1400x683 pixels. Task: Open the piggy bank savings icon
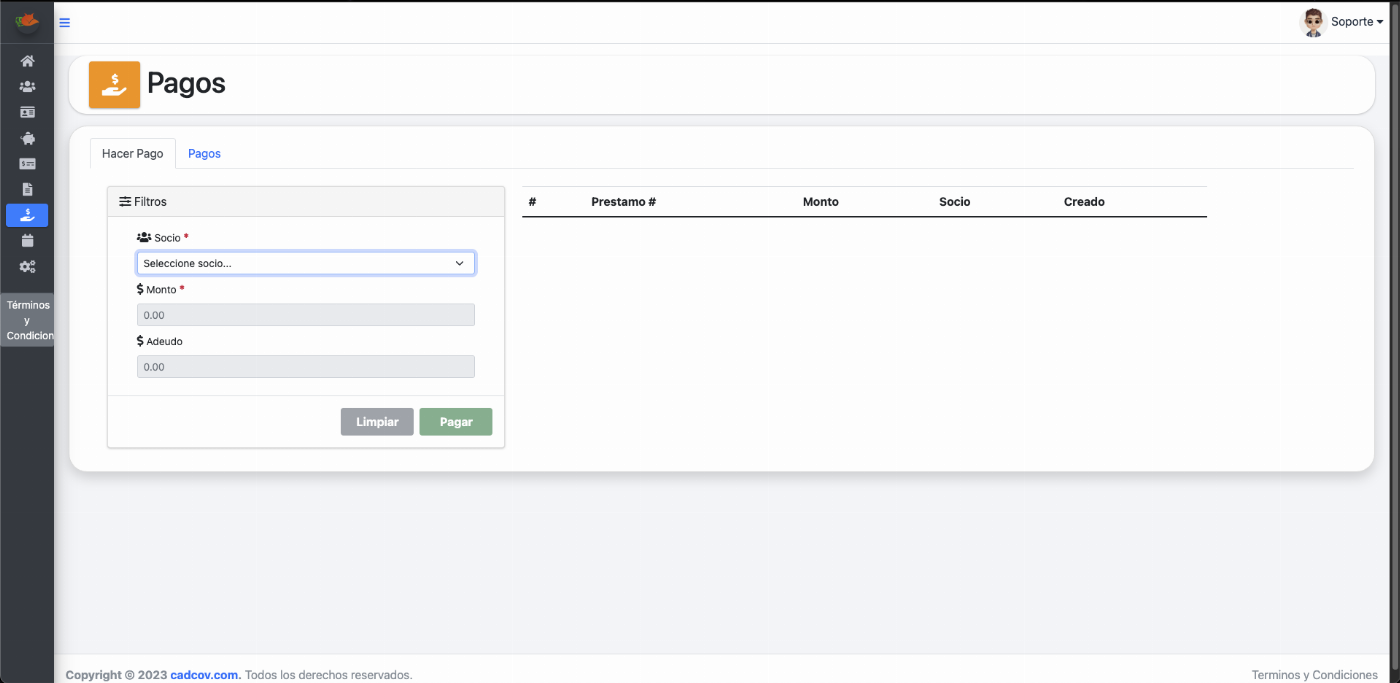pos(27,138)
